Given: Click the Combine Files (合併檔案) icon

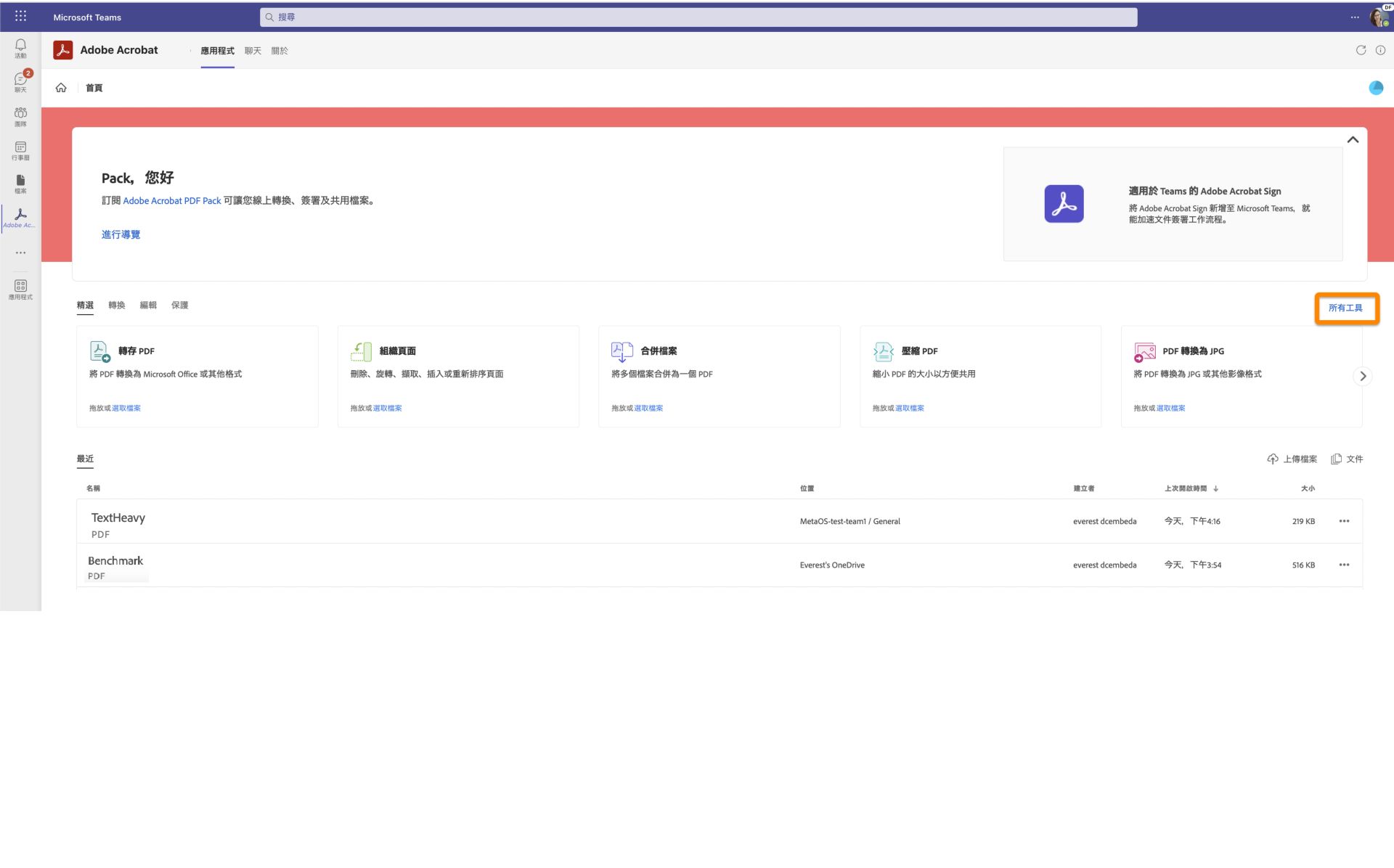Looking at the screenshot, I should click(x=622, y=351).
